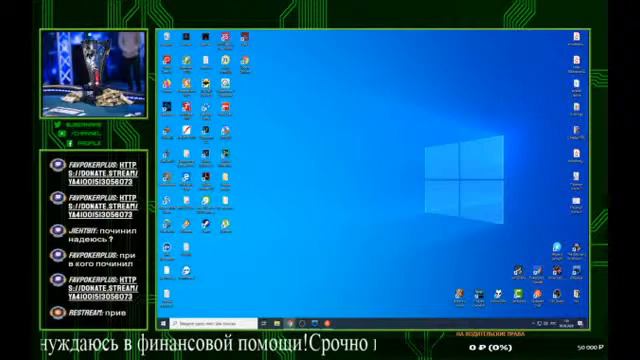Open the Windows Start menu
Screen dimensions: 640x360
pos(163,323)
